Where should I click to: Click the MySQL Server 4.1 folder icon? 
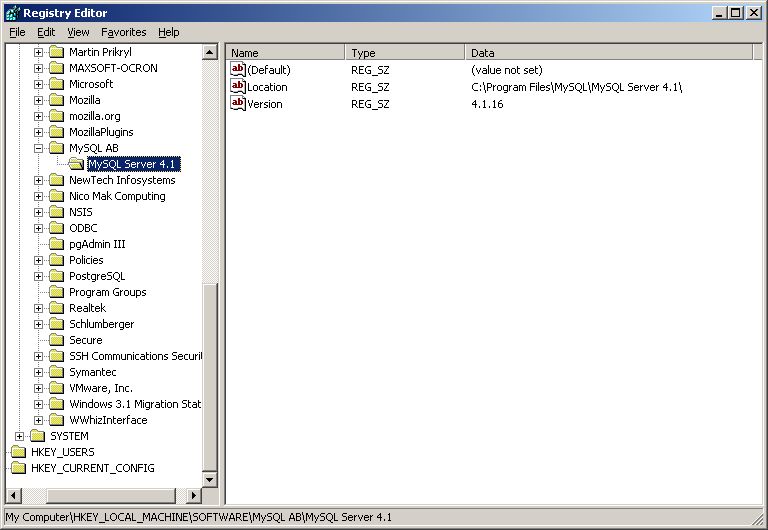click(x=76, y=164)
